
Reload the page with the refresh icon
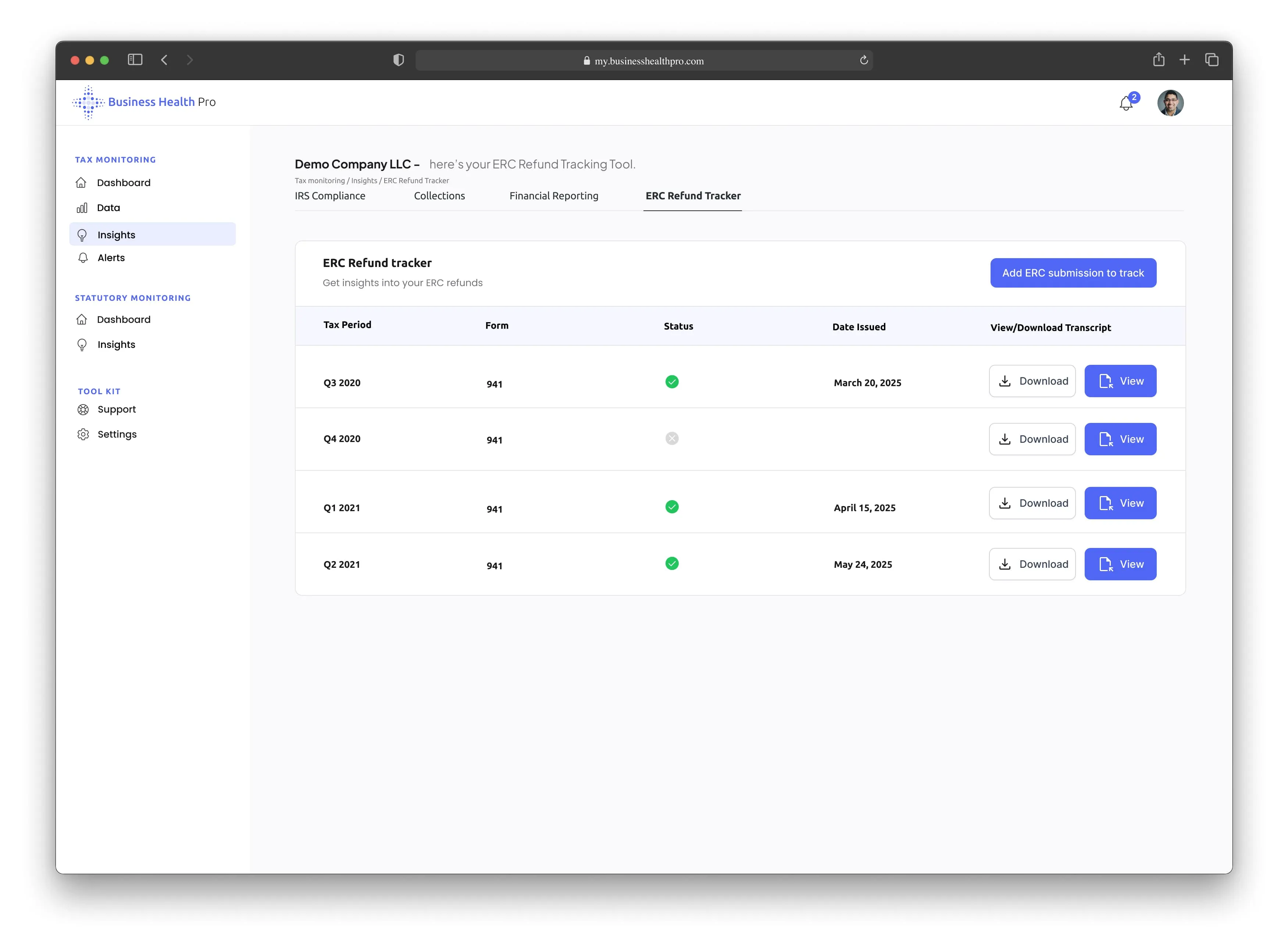click(x=863, y=61)
